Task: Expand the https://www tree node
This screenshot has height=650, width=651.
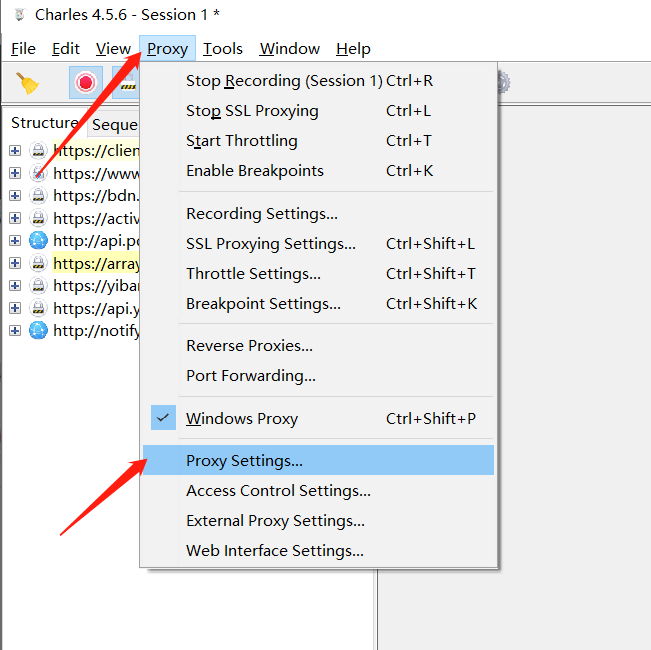Action: pos(15,173)
